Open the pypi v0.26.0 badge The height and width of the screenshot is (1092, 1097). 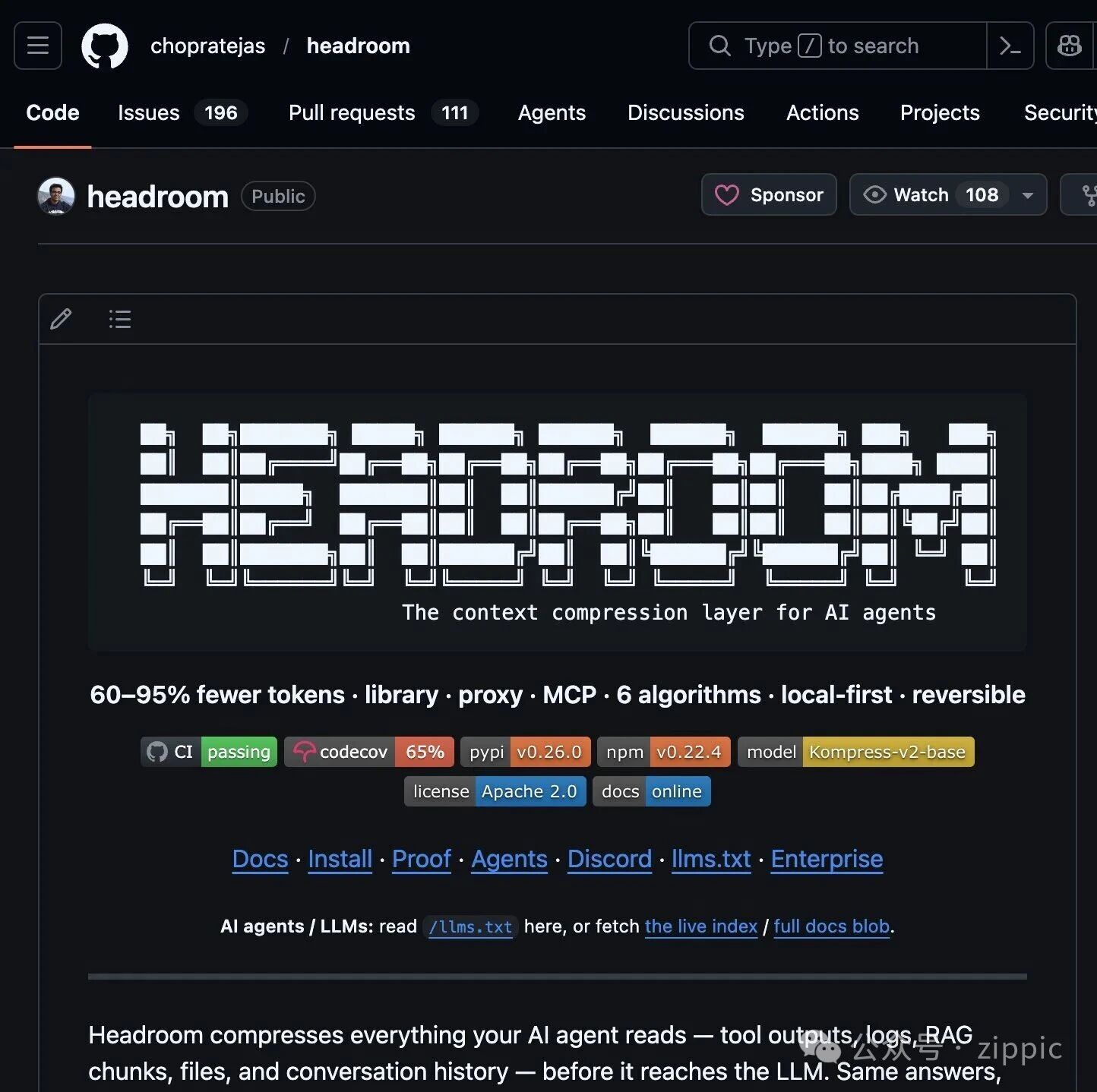tap(526, 752)
